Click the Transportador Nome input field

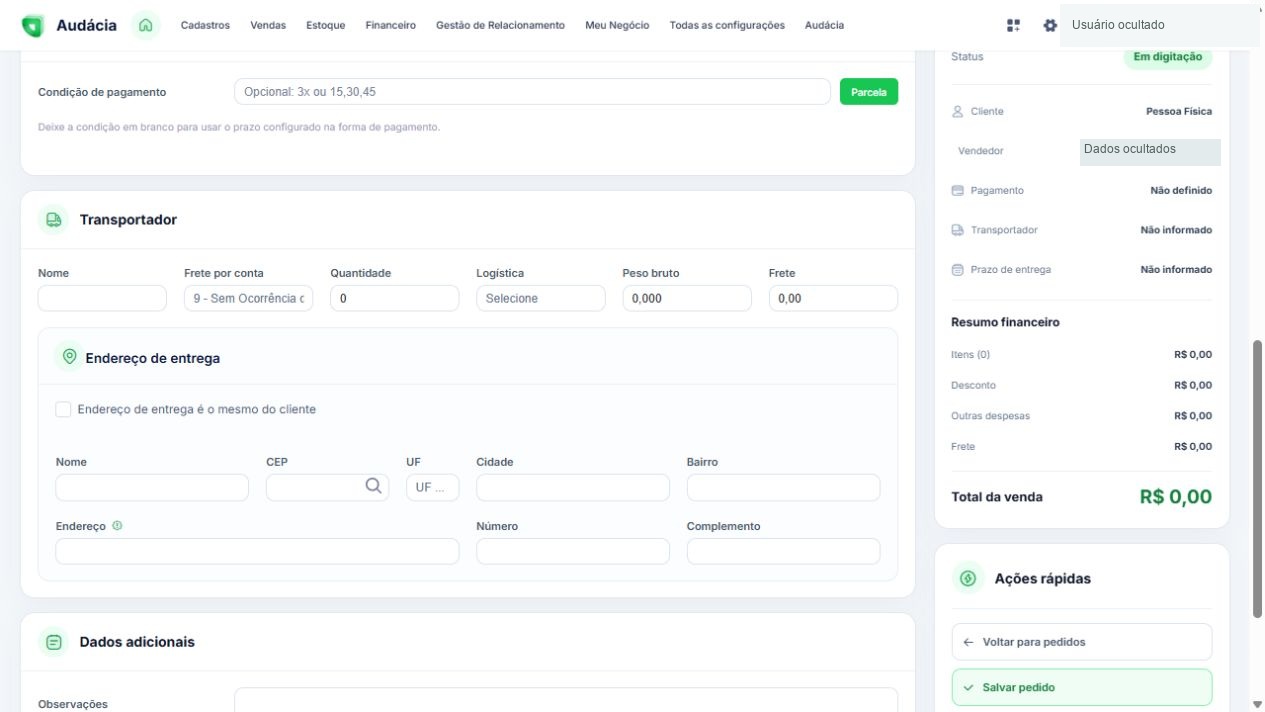click(x=102, y=298)
